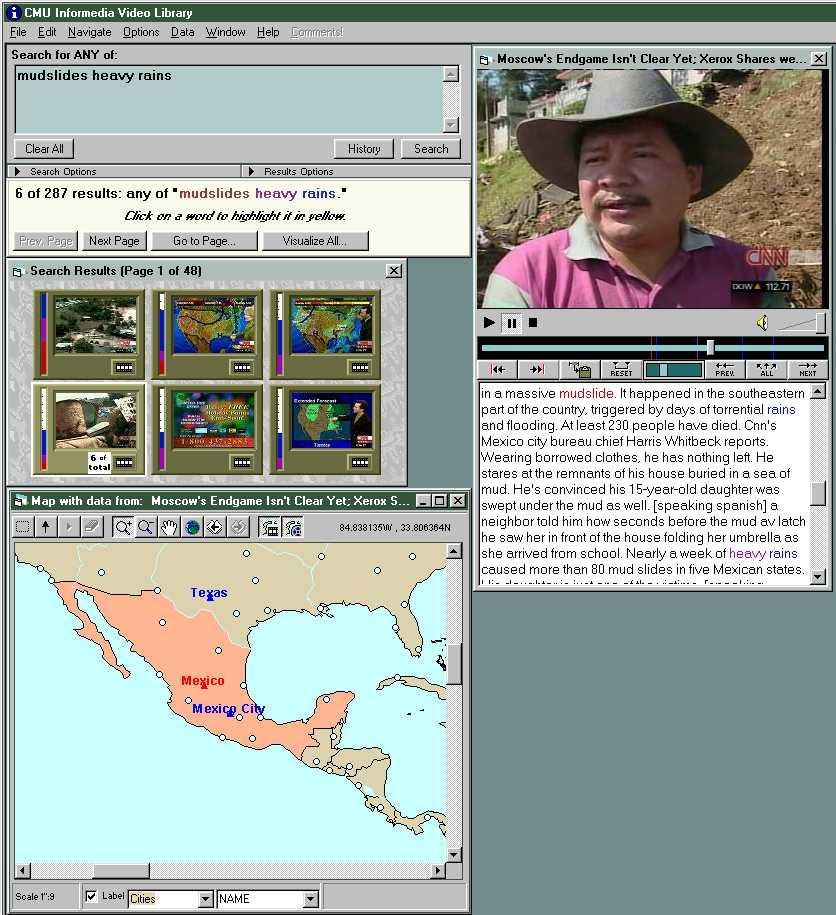836x915 pixels.
Task: Open the Navigate menu
Action: pos(89,32)
